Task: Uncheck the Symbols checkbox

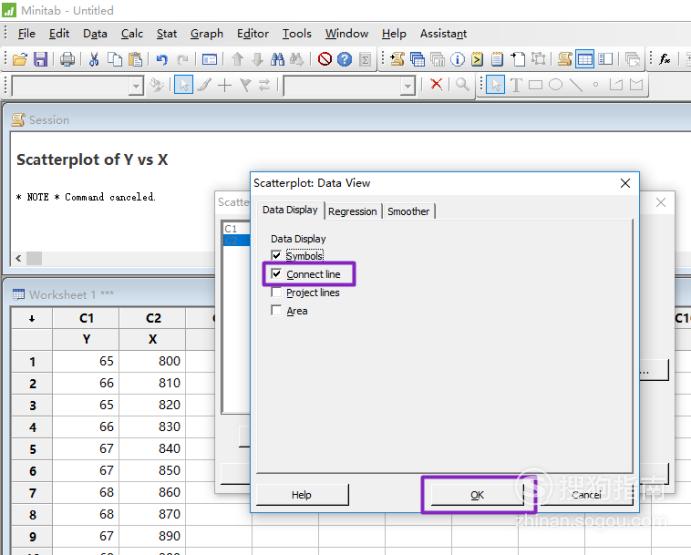Action: (x=276, y=256)
